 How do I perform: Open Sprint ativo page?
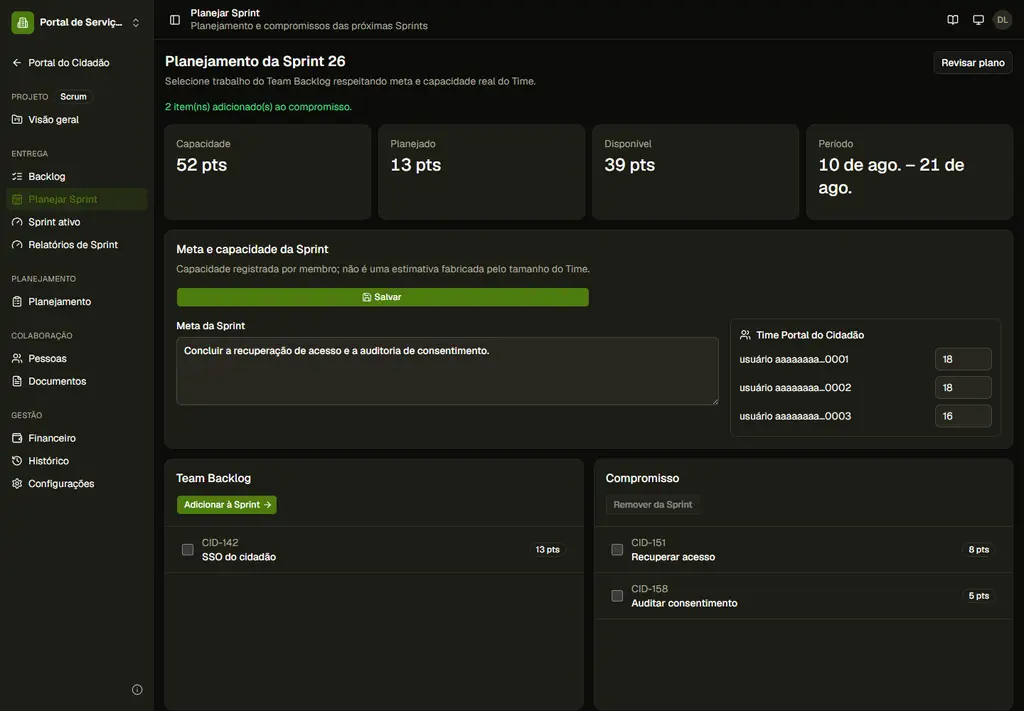click(x=77, y=222)
